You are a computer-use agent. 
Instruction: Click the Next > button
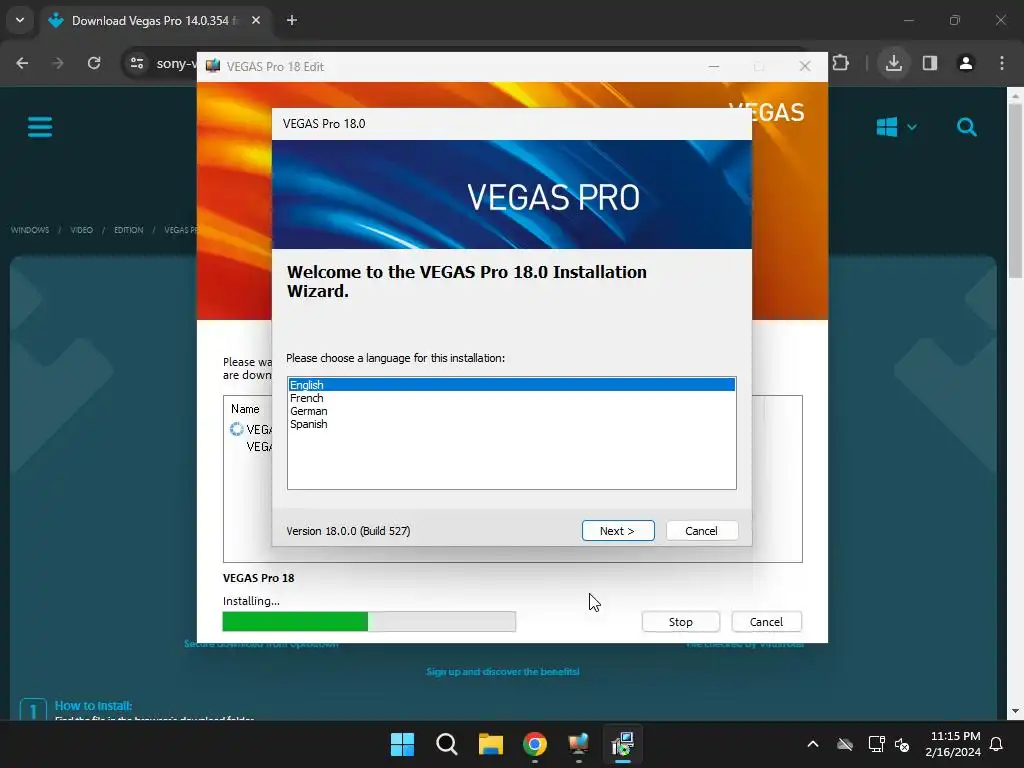click(x=618, y=531)
